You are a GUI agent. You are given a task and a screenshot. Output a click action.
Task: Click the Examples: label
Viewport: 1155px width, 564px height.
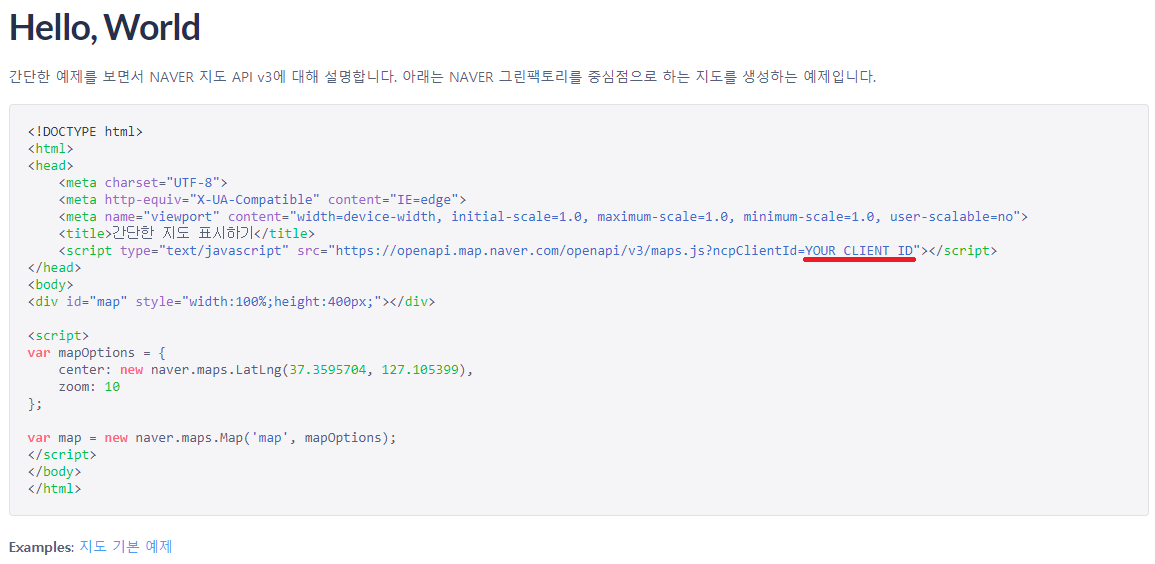(41, 547)
